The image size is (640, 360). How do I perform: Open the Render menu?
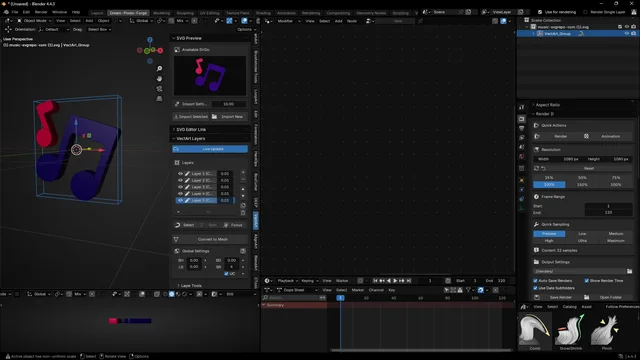[41, 12]
